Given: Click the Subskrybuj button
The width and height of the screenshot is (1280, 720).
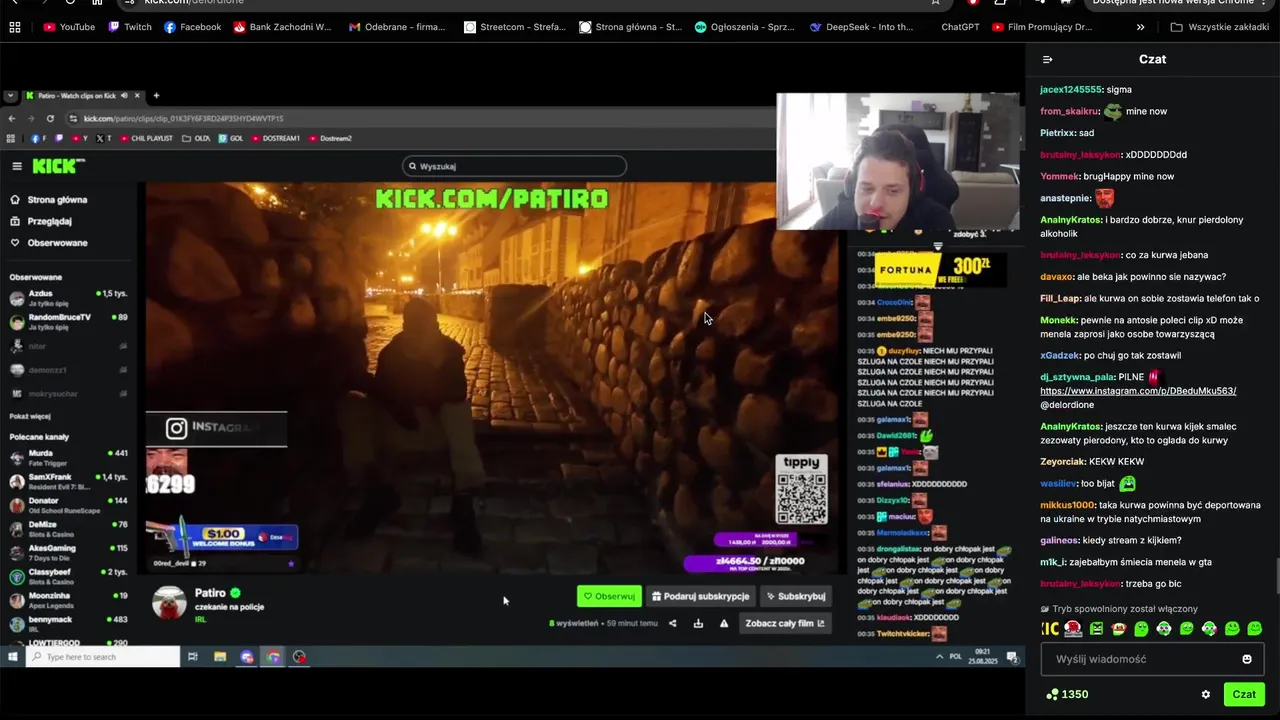Looking at the screenshot, I should click(796, 596).
